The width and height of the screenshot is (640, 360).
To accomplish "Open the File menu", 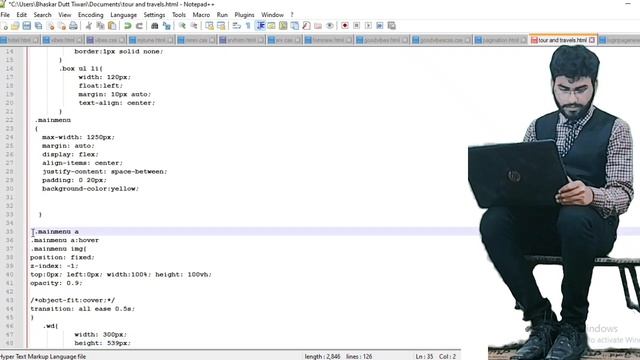I will pyautogui.click(x=5, y=15).
